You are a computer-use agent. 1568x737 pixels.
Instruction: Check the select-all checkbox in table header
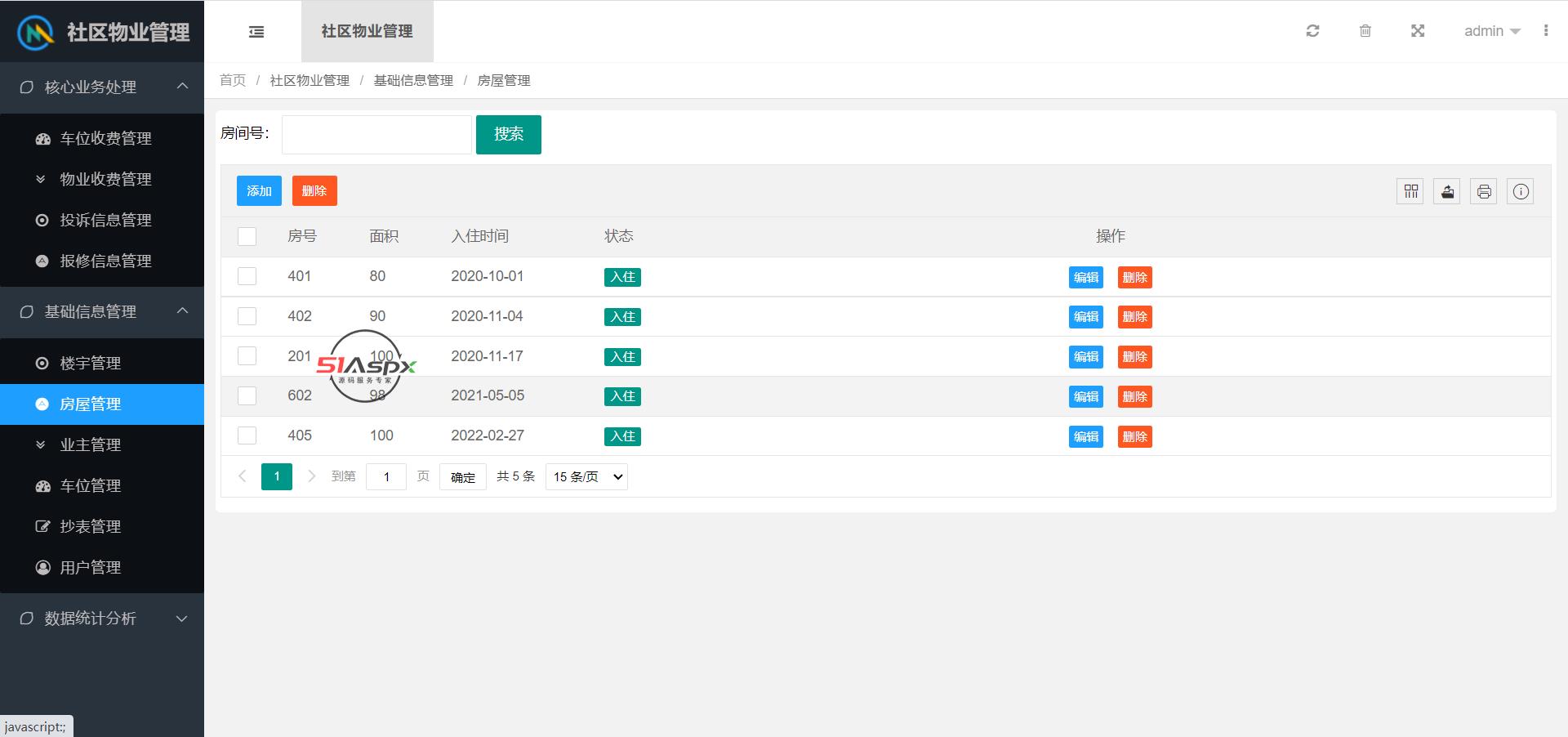pos(247,236)
